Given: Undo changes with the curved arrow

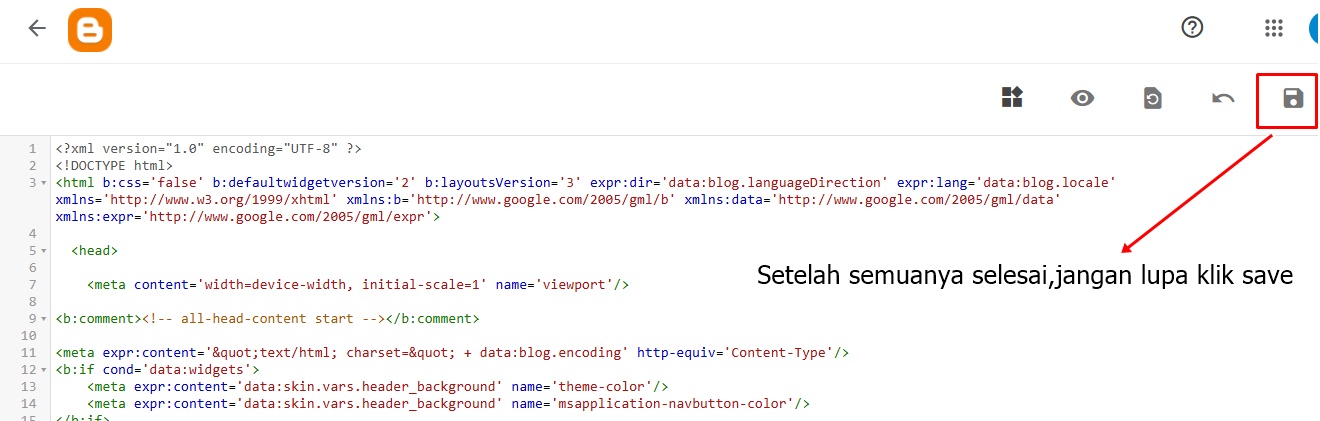Looking at the screenshot, I should pos(1223,98).
